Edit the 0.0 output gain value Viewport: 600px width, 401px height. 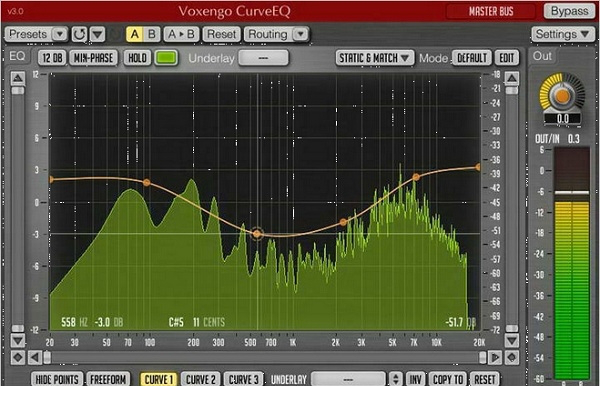562,119
